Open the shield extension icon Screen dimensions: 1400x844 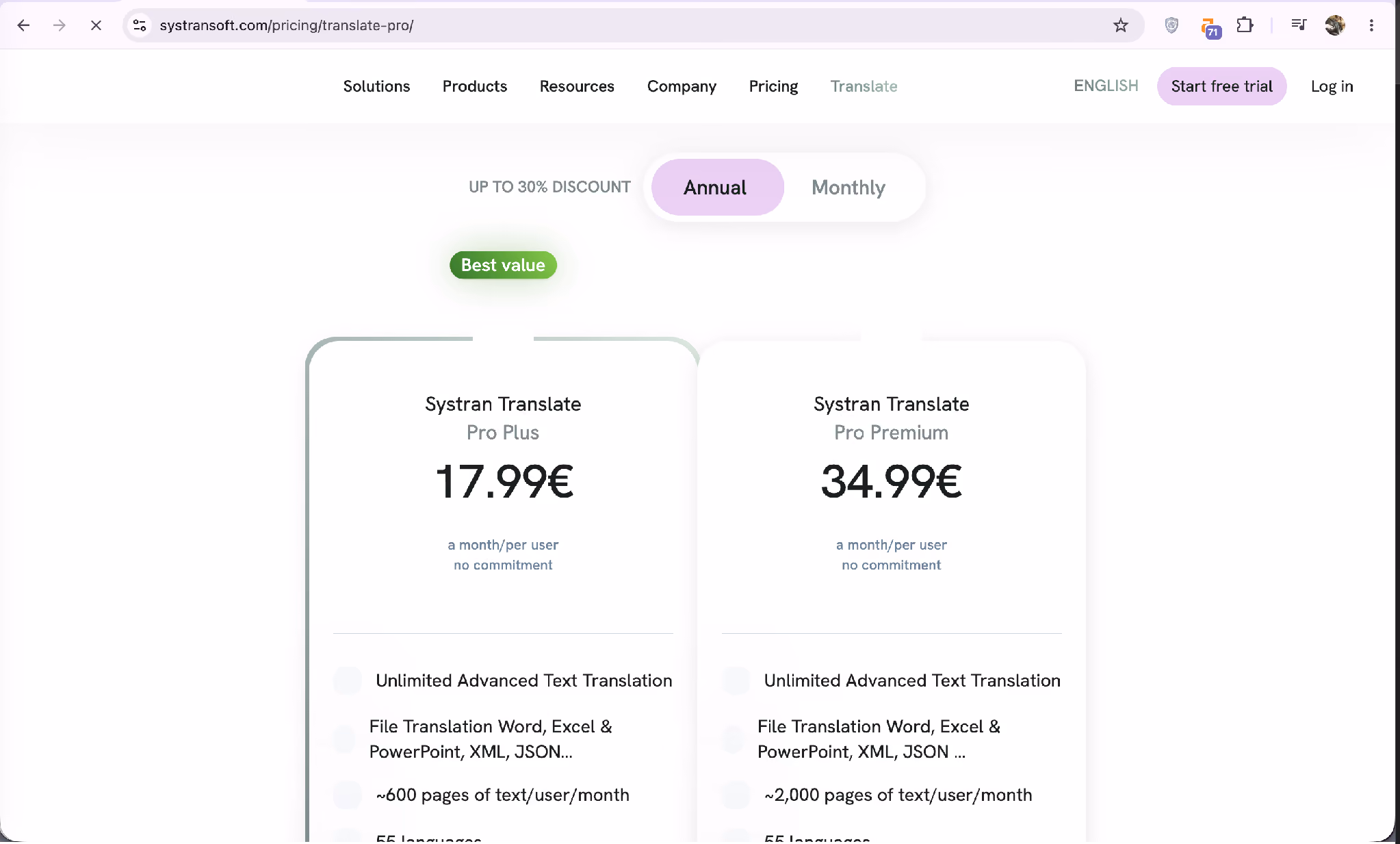click(1171, 25)
